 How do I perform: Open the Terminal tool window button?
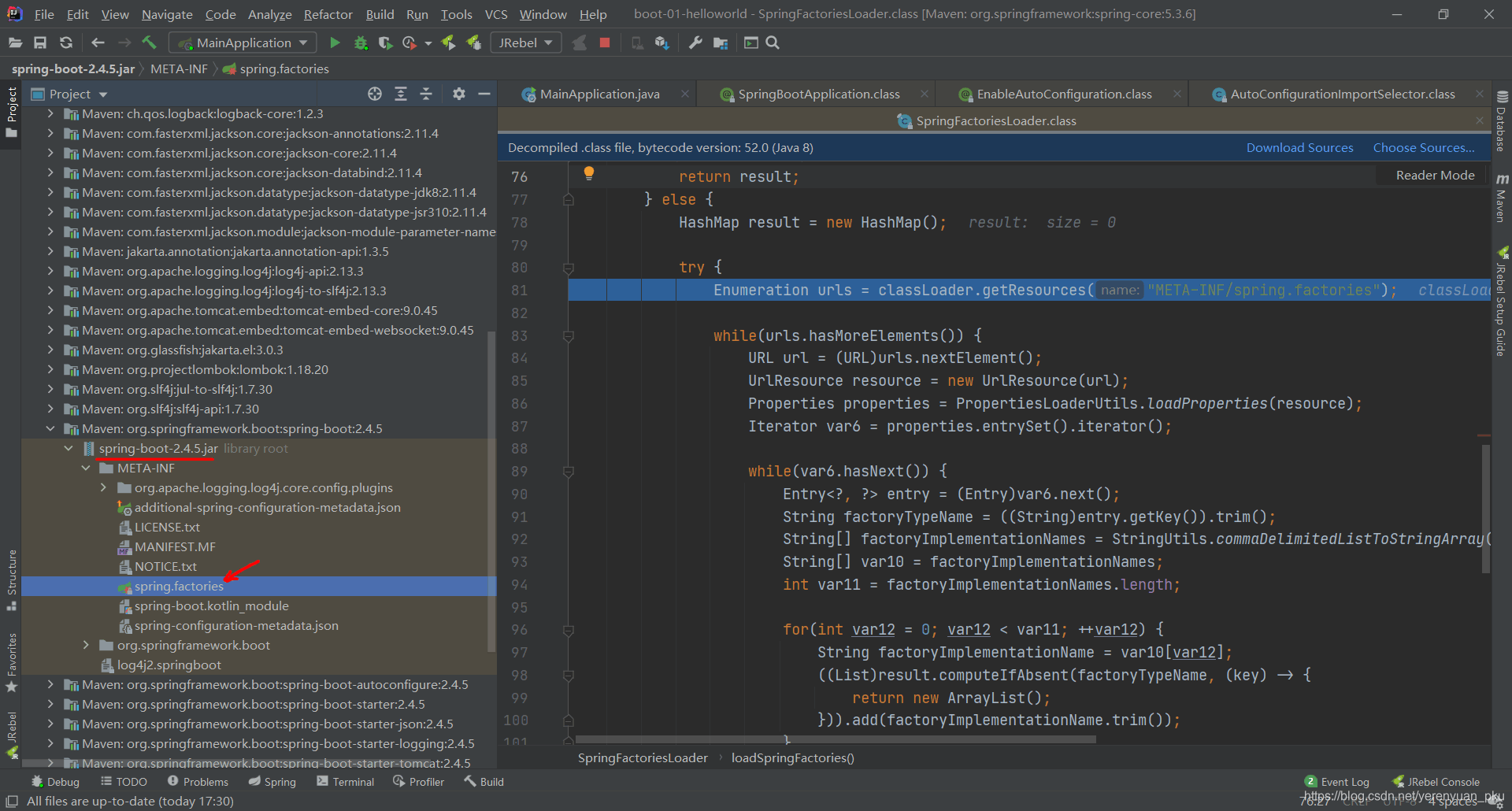[x=345, y=781]
